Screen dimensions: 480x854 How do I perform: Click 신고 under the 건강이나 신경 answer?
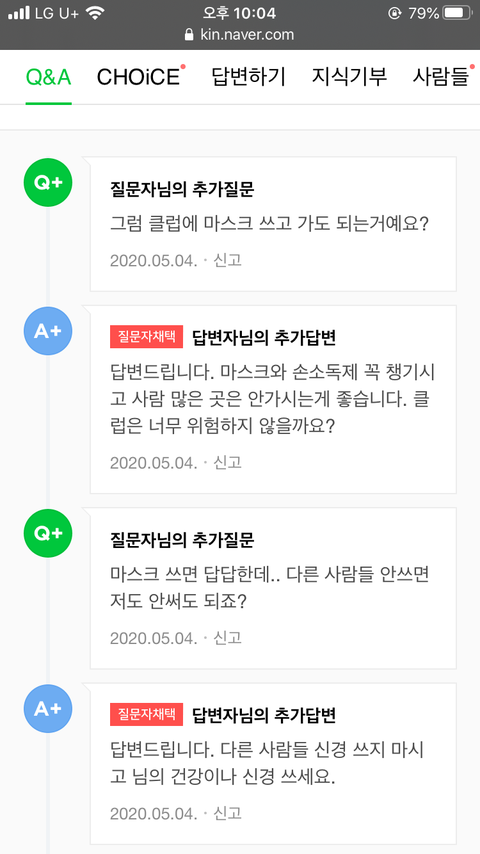[x=228, y=814]
